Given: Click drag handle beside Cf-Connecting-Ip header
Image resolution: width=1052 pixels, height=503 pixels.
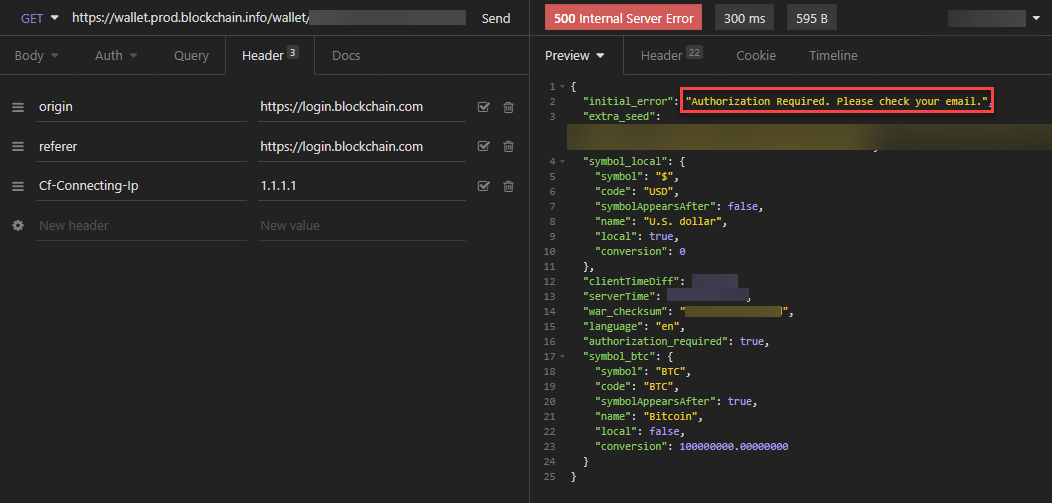Looking at the screenshot, I should point(17,186).
